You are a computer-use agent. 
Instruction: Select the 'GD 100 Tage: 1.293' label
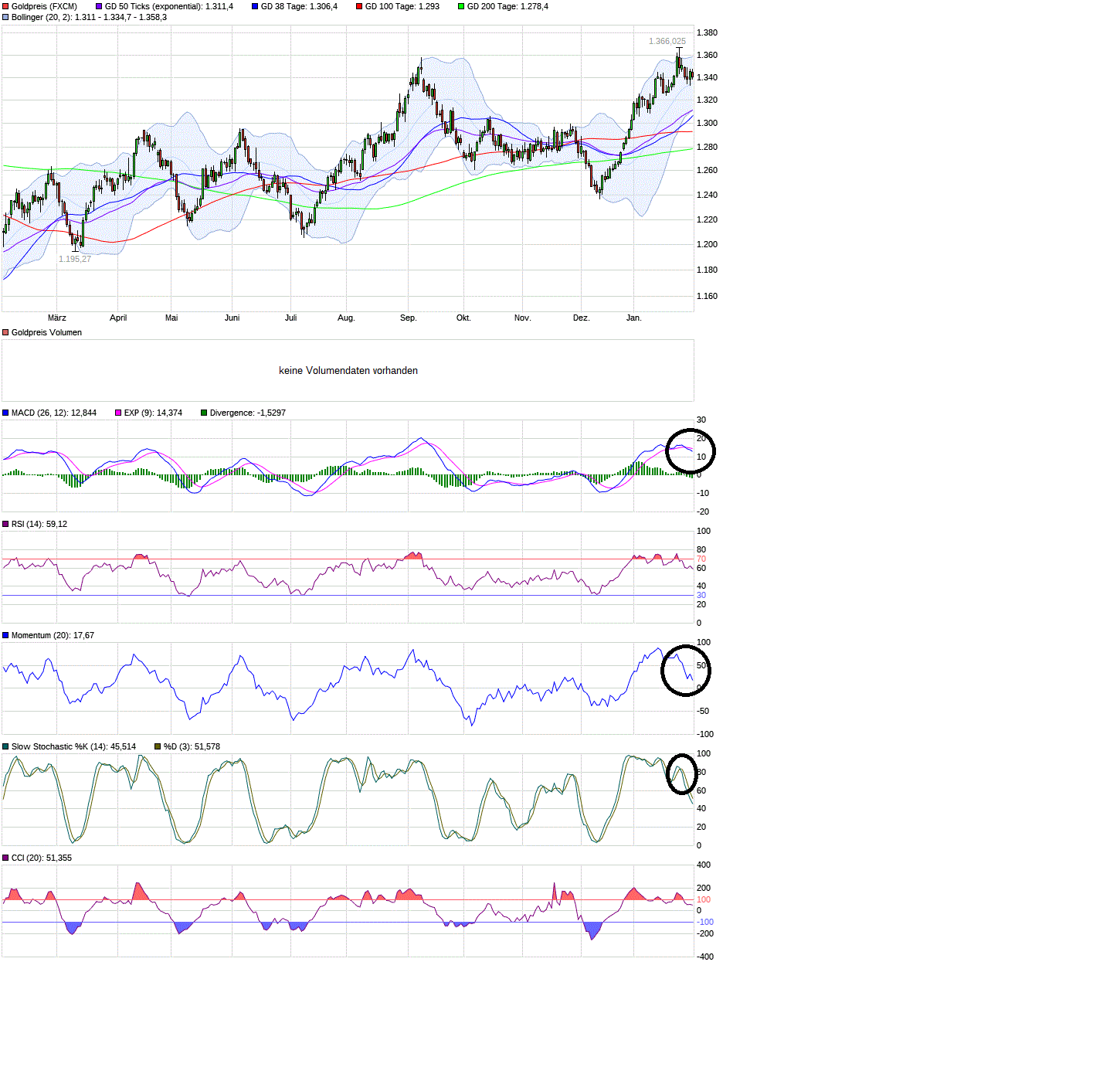pos(402,6)
